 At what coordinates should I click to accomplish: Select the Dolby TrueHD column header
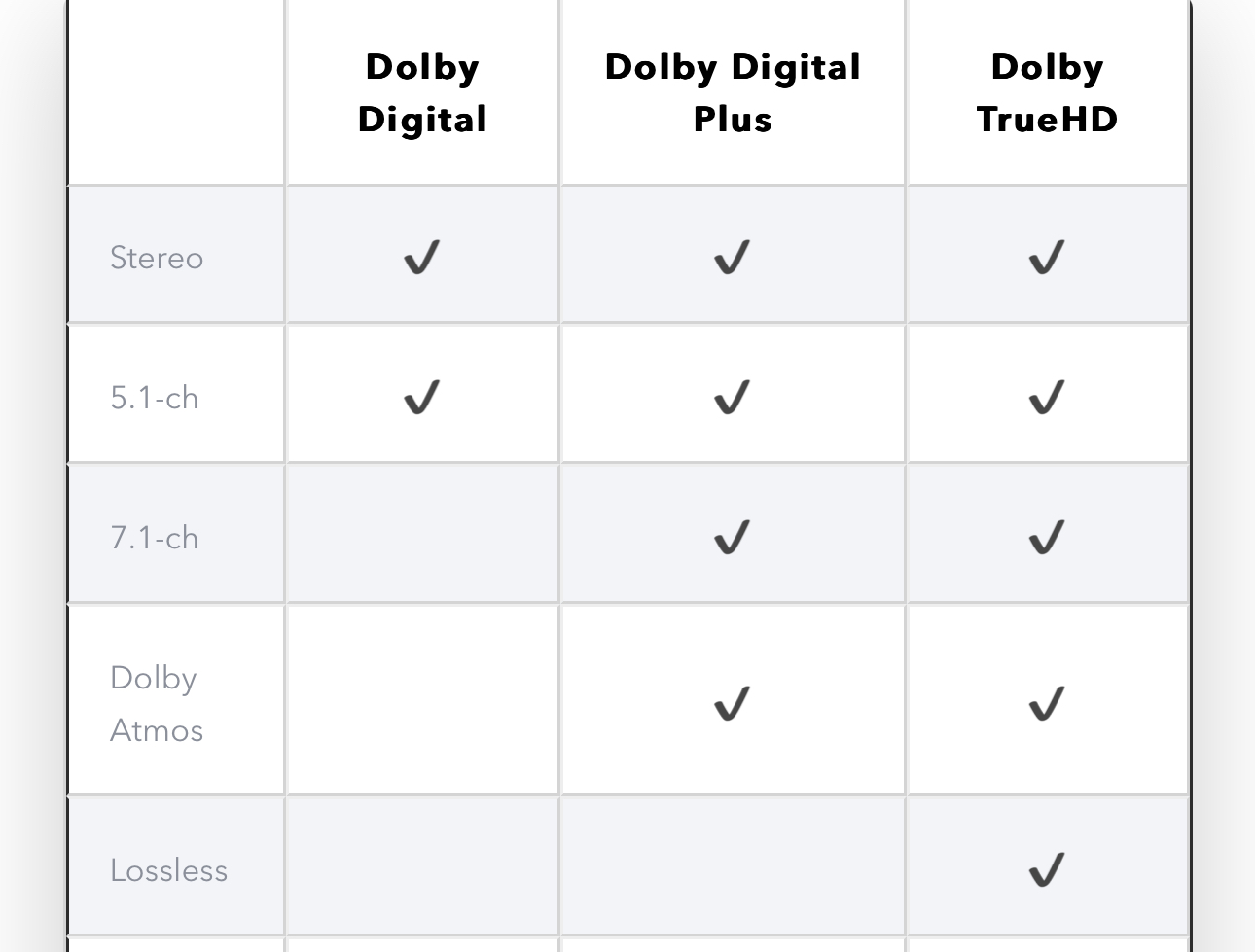1047,93
